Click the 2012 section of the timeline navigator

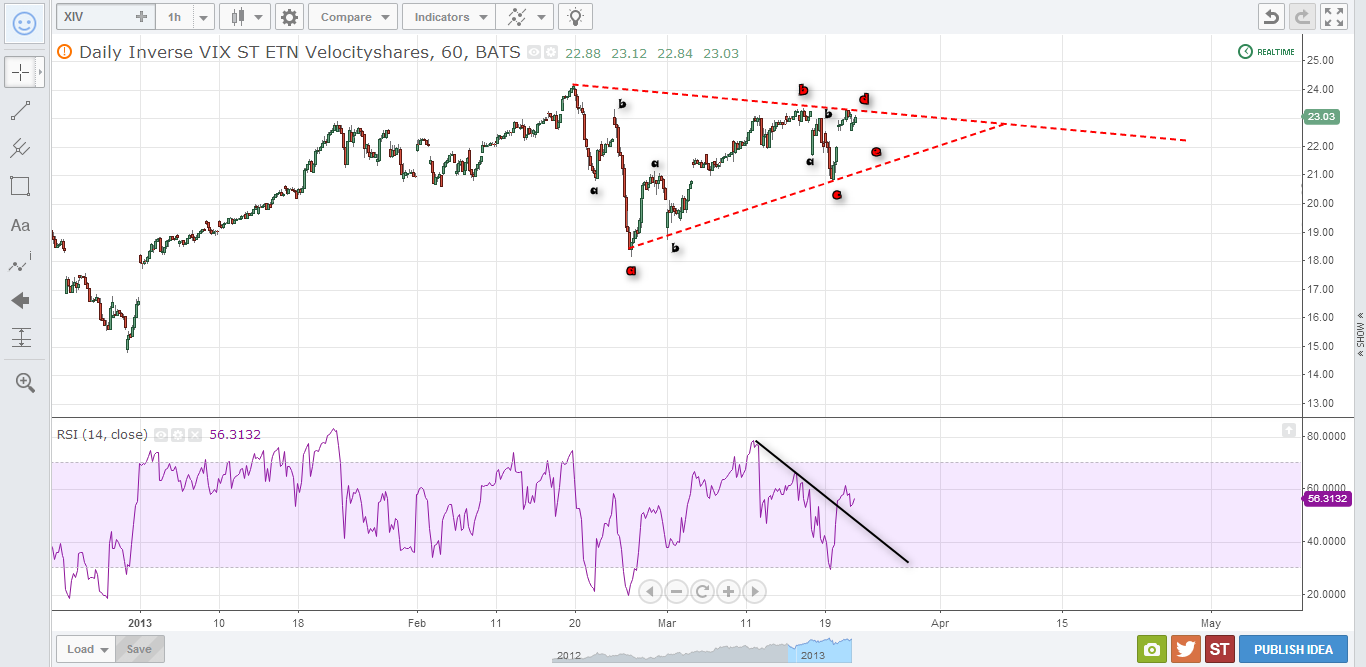point(568,655)
